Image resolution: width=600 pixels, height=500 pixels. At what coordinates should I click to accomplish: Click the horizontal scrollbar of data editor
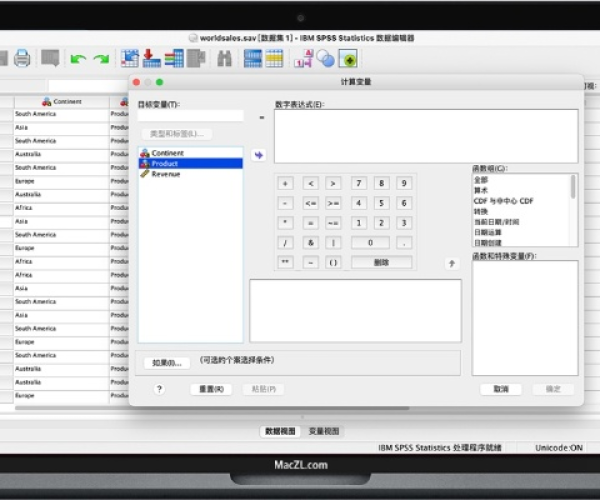point(212,408)
